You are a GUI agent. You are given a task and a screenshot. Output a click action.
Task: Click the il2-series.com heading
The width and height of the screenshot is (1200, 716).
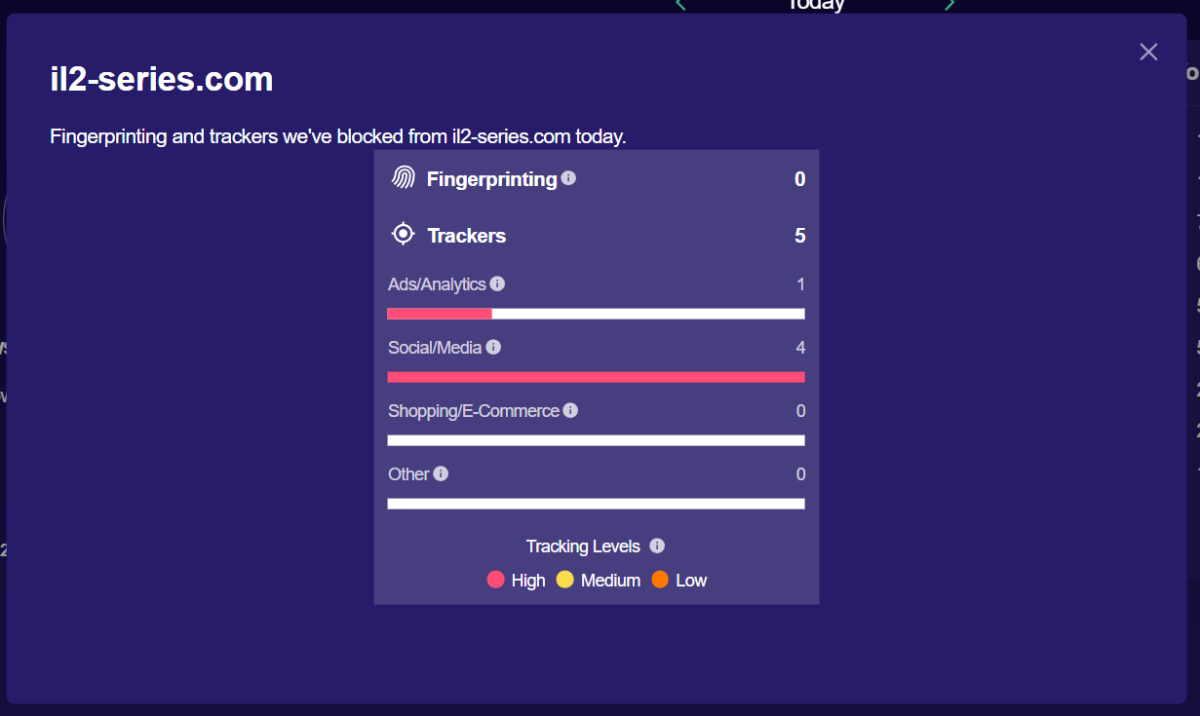click(x=161, y=79)
